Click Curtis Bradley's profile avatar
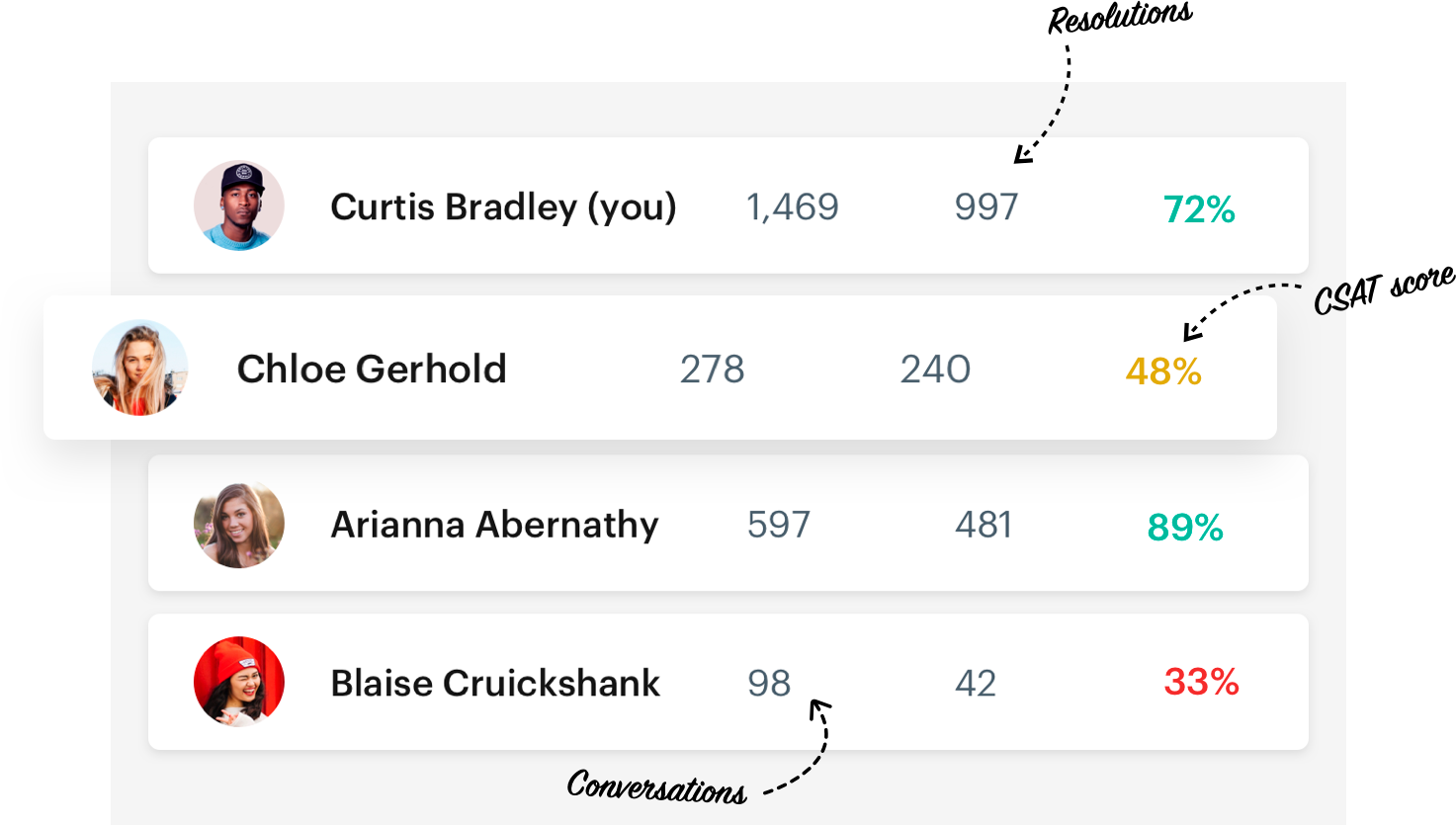Screen dimensions: 1456x825 239,206
